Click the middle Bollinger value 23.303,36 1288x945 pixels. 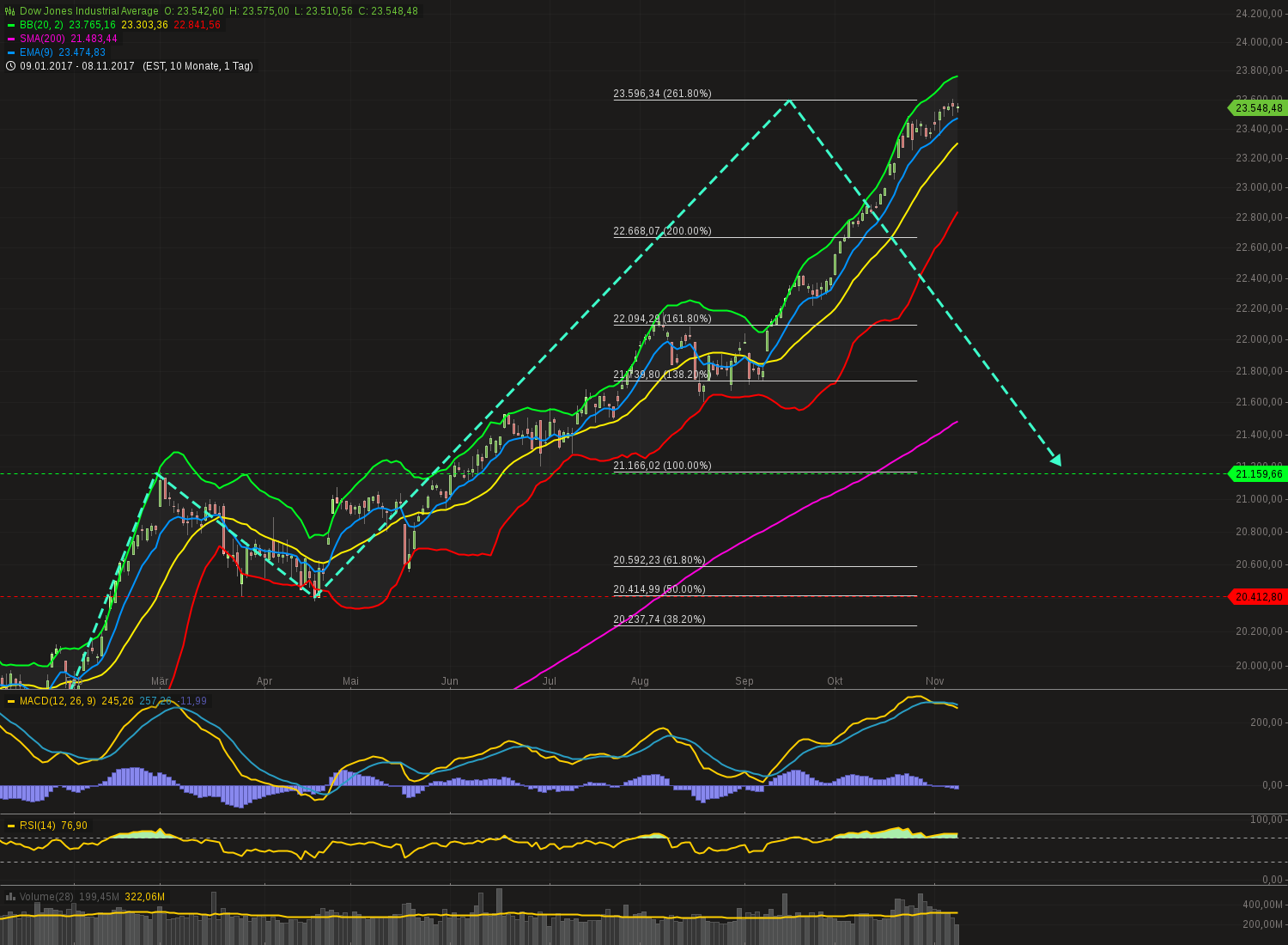point(145,25)
